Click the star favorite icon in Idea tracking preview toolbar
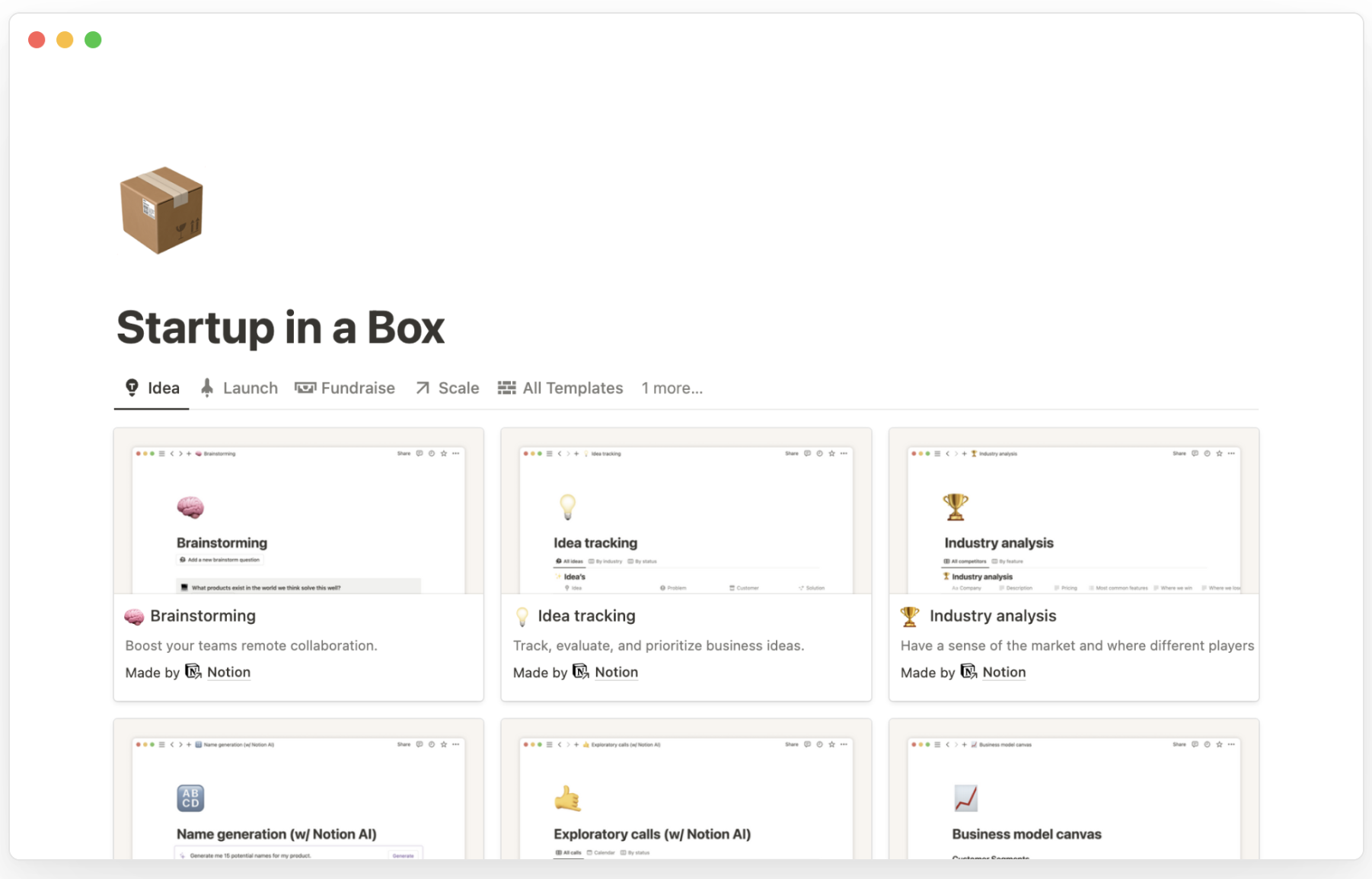The image size is (1372, 879). point(832,454)
